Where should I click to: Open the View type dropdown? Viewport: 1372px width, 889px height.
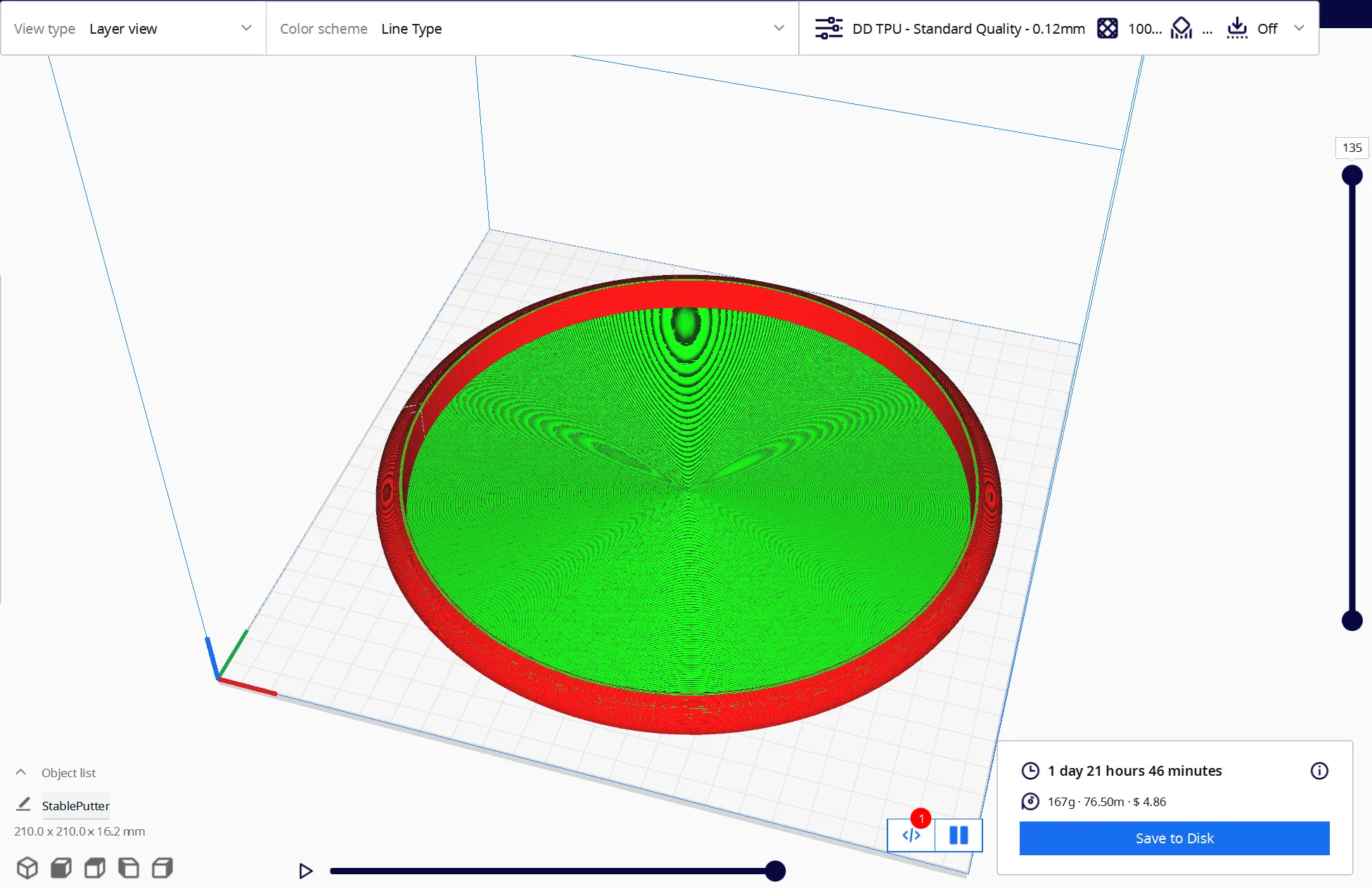click(x=134, y=29)
